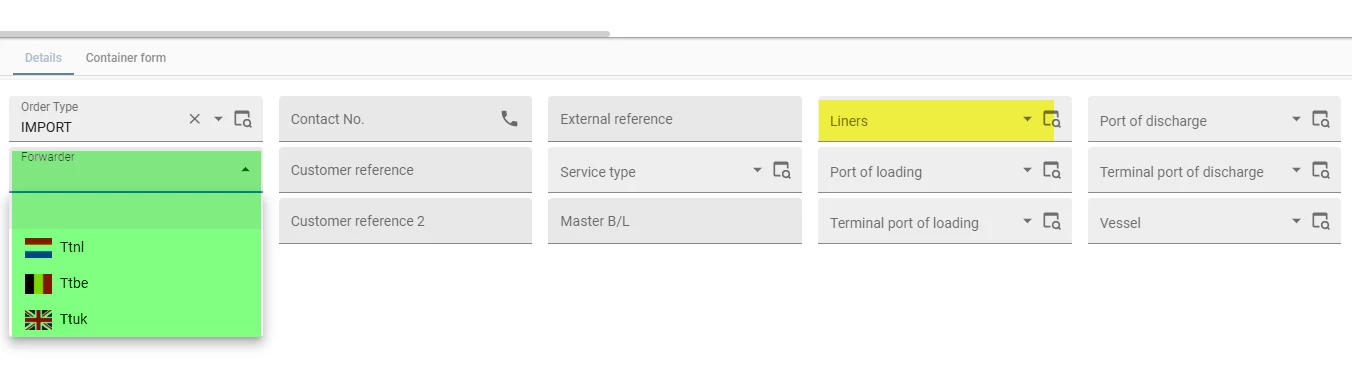Expand the Liners dropdown arrow

click(1027, 119)
